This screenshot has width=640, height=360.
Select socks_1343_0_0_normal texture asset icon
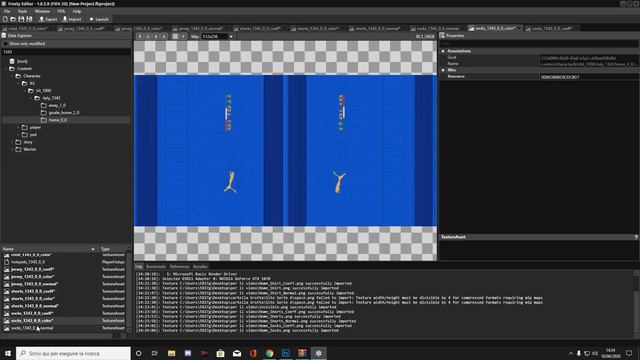tap(7, 328)
